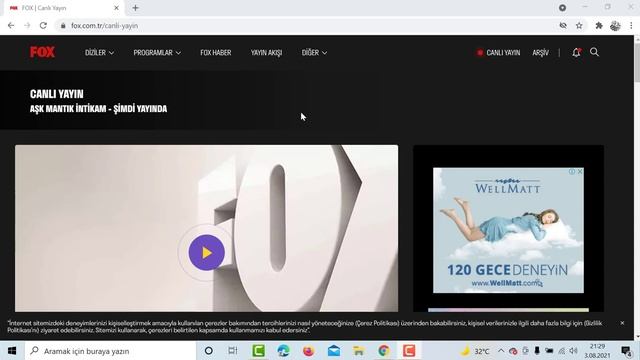Select the FOX | Canlı Yayın browser tab

(63, 8)
